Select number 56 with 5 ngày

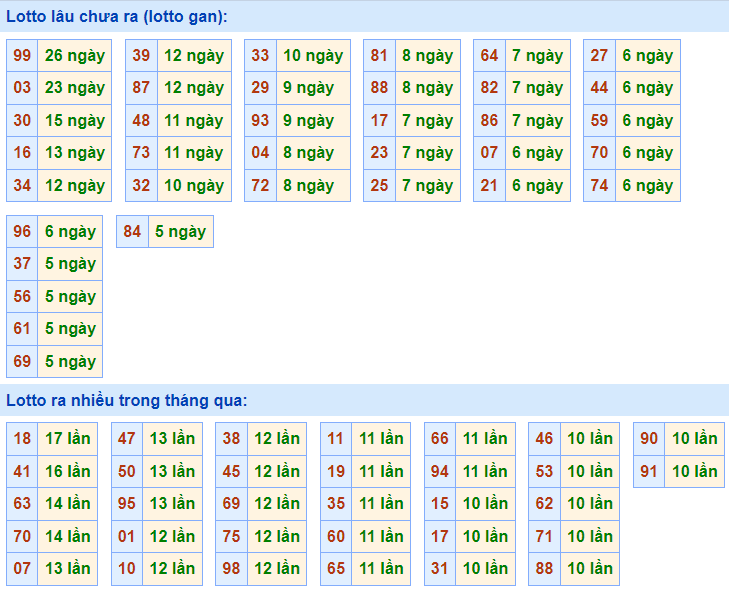pos(22,297)
